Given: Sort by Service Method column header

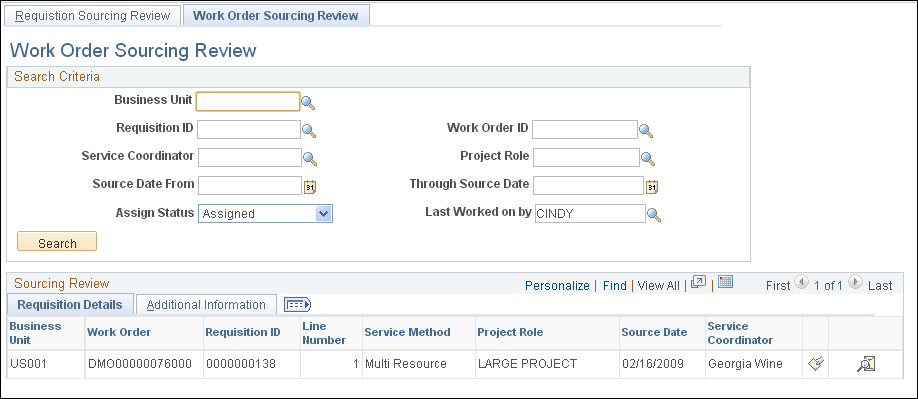Looking at the screenshot, I should point(407,332).
